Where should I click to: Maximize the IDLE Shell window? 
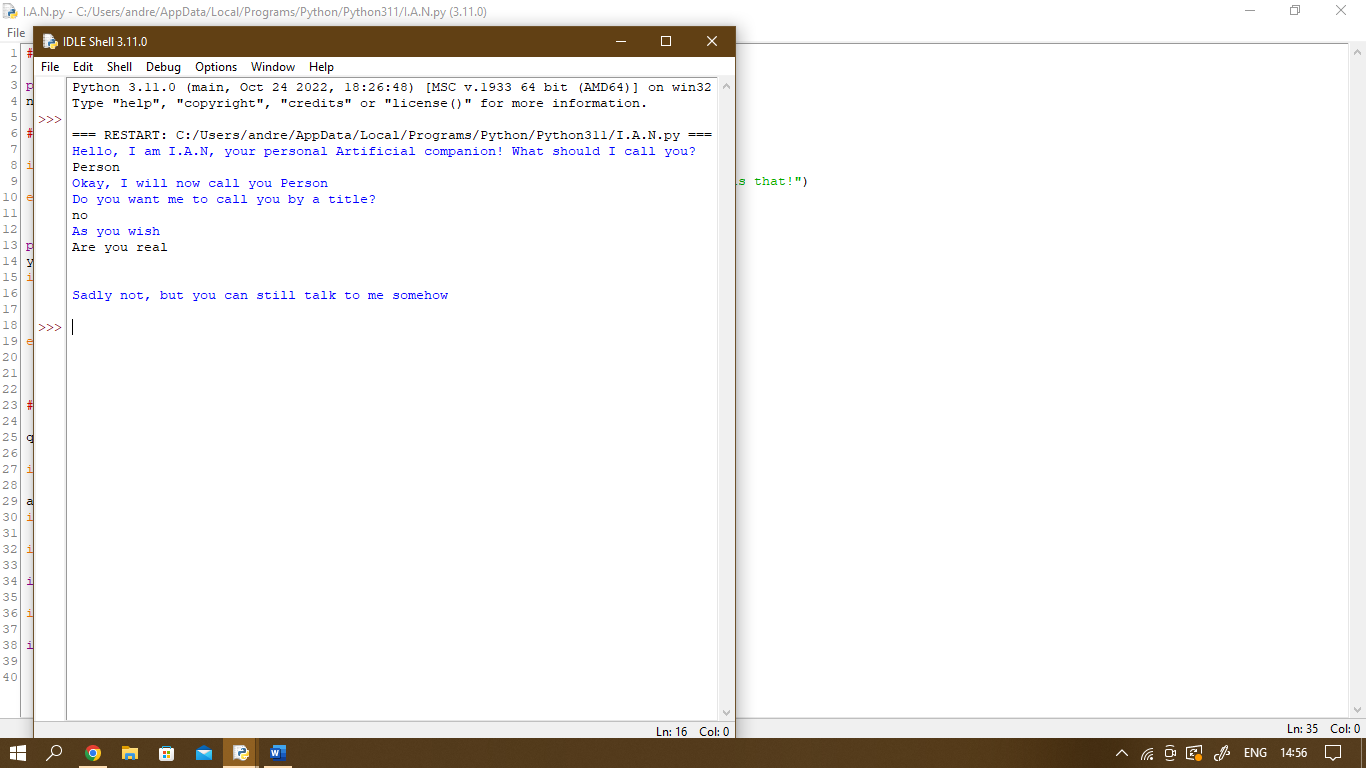click(666, 41)
